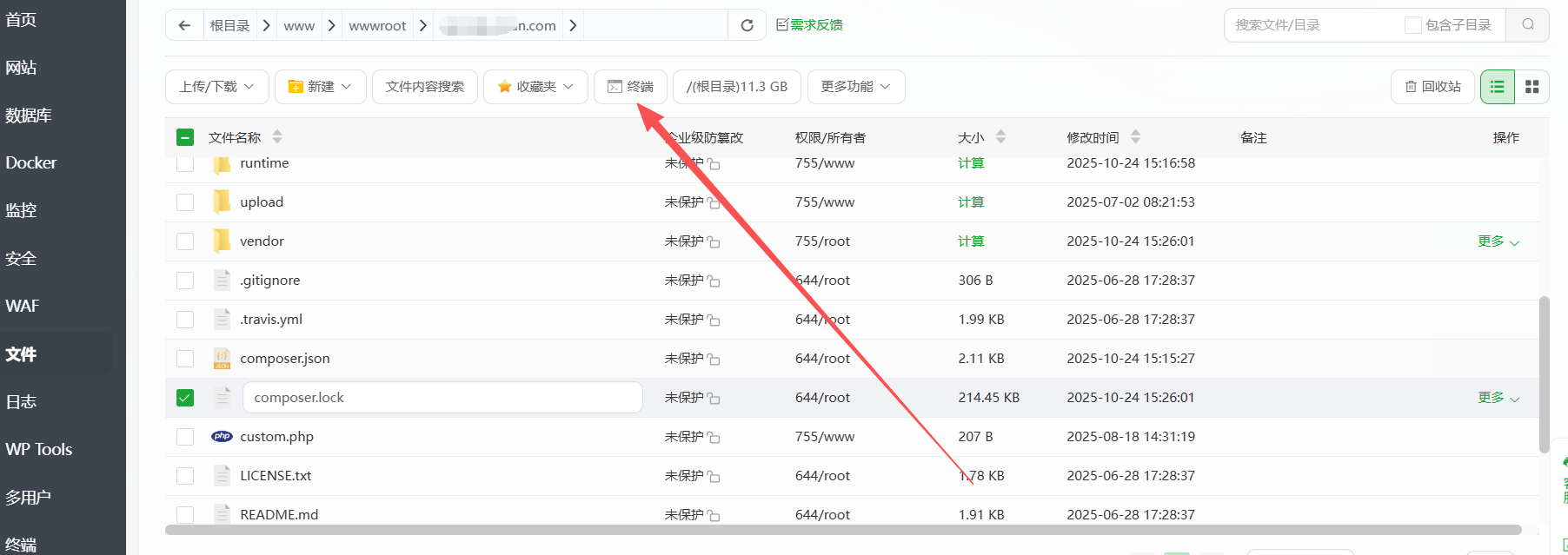This screenshot has width=1568, height=555.
Task: Go back using the left arrow button
Action: pyautogui.click(x=184, y=25)
